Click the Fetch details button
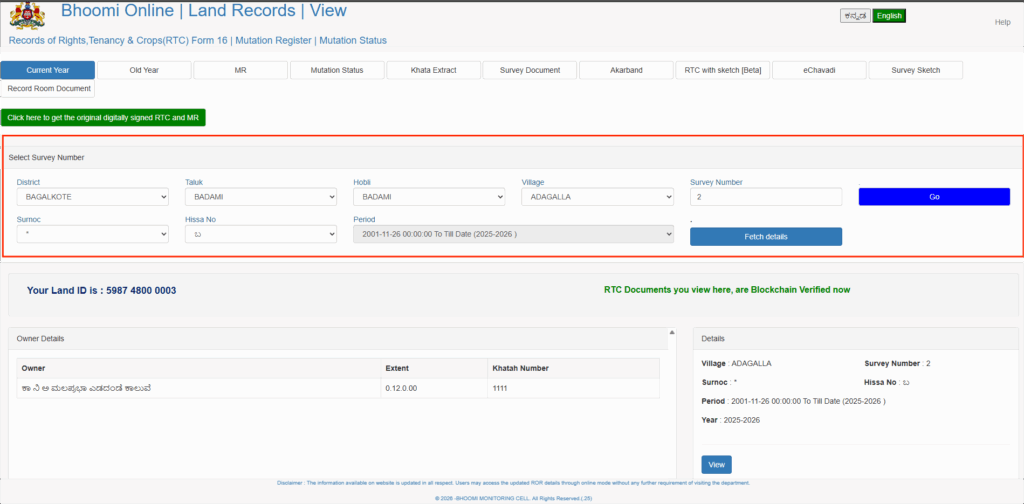Image resolution: width=1024 pixels, height=504 pixels. coord(766,236)
